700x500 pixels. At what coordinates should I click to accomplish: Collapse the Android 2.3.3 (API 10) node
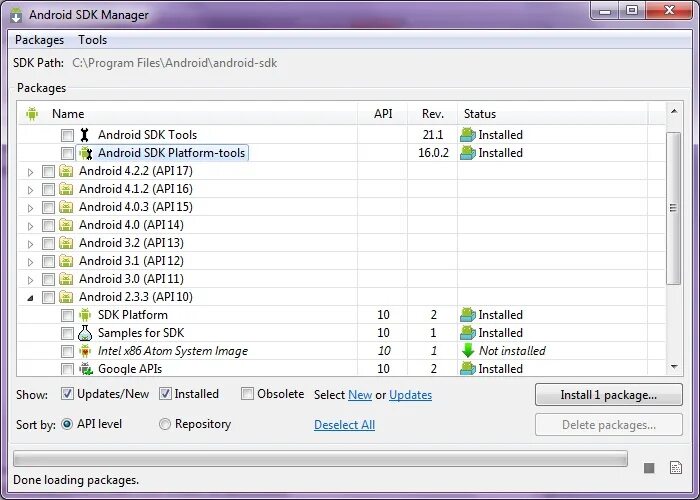pos(30,298)
